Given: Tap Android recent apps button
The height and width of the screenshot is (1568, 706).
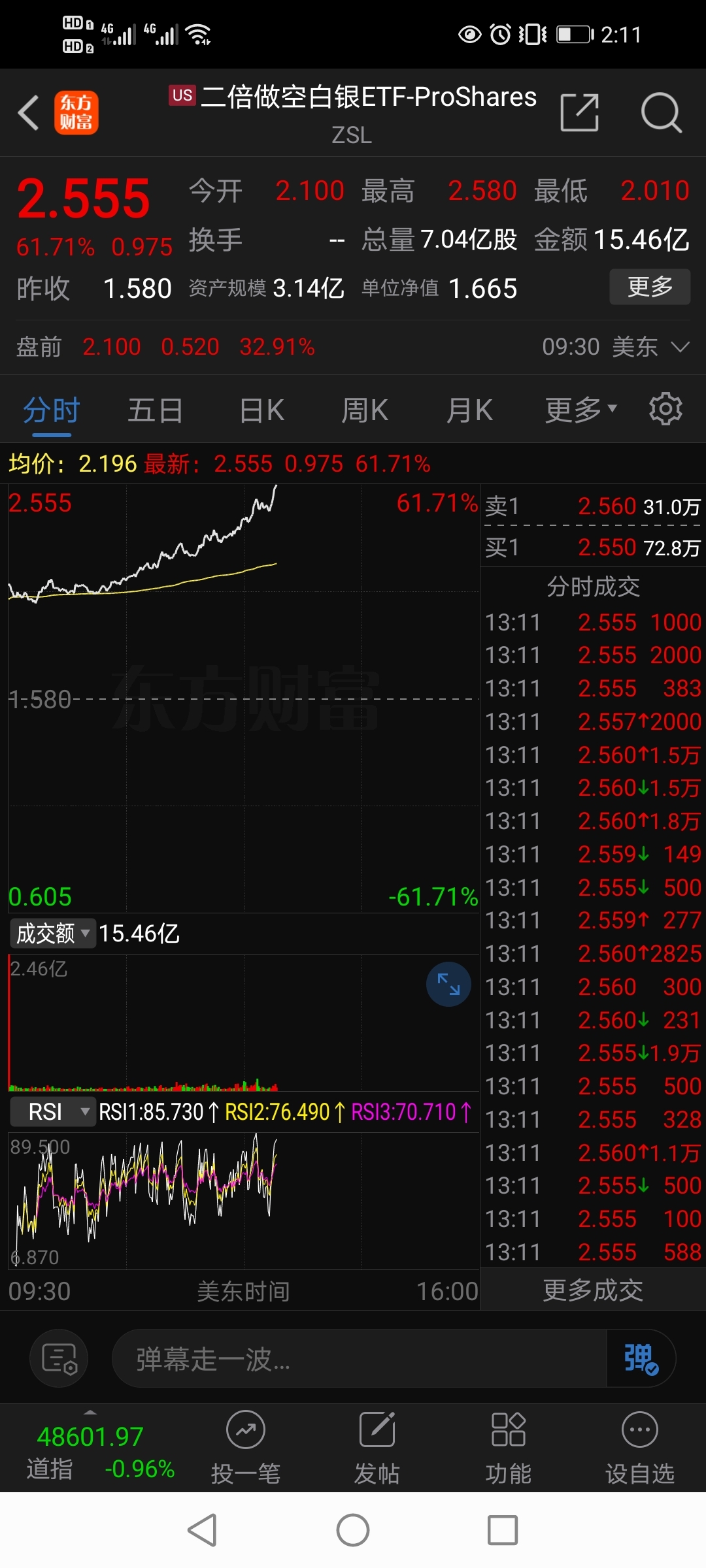Looking at the screenshot, I should (503, 1530).
